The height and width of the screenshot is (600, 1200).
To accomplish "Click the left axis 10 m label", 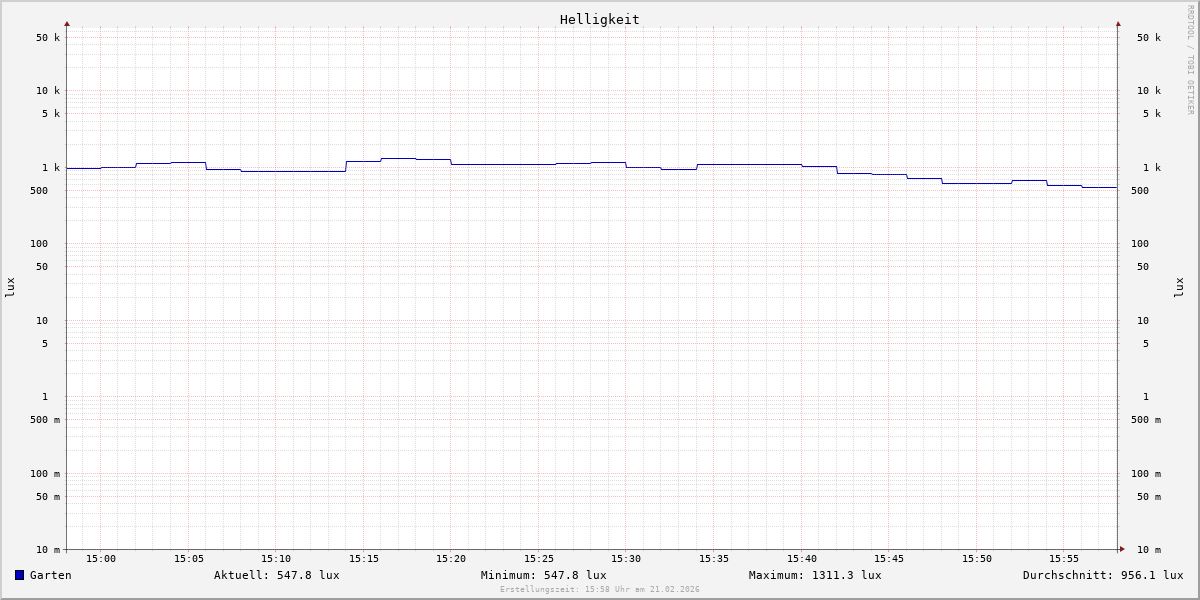I will point(48,549).
